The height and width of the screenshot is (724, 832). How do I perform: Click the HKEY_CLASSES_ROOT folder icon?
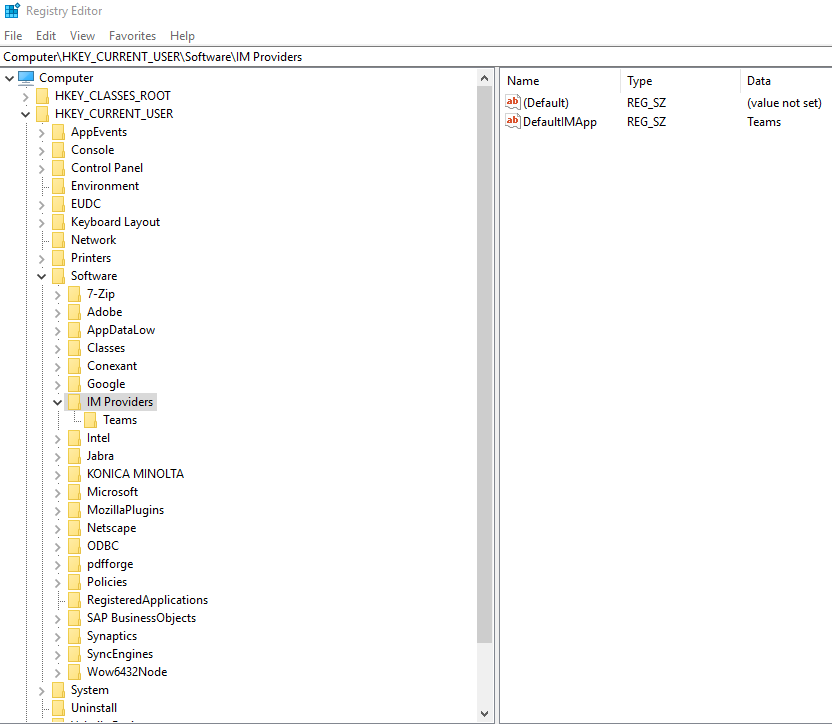click(42, 96)
